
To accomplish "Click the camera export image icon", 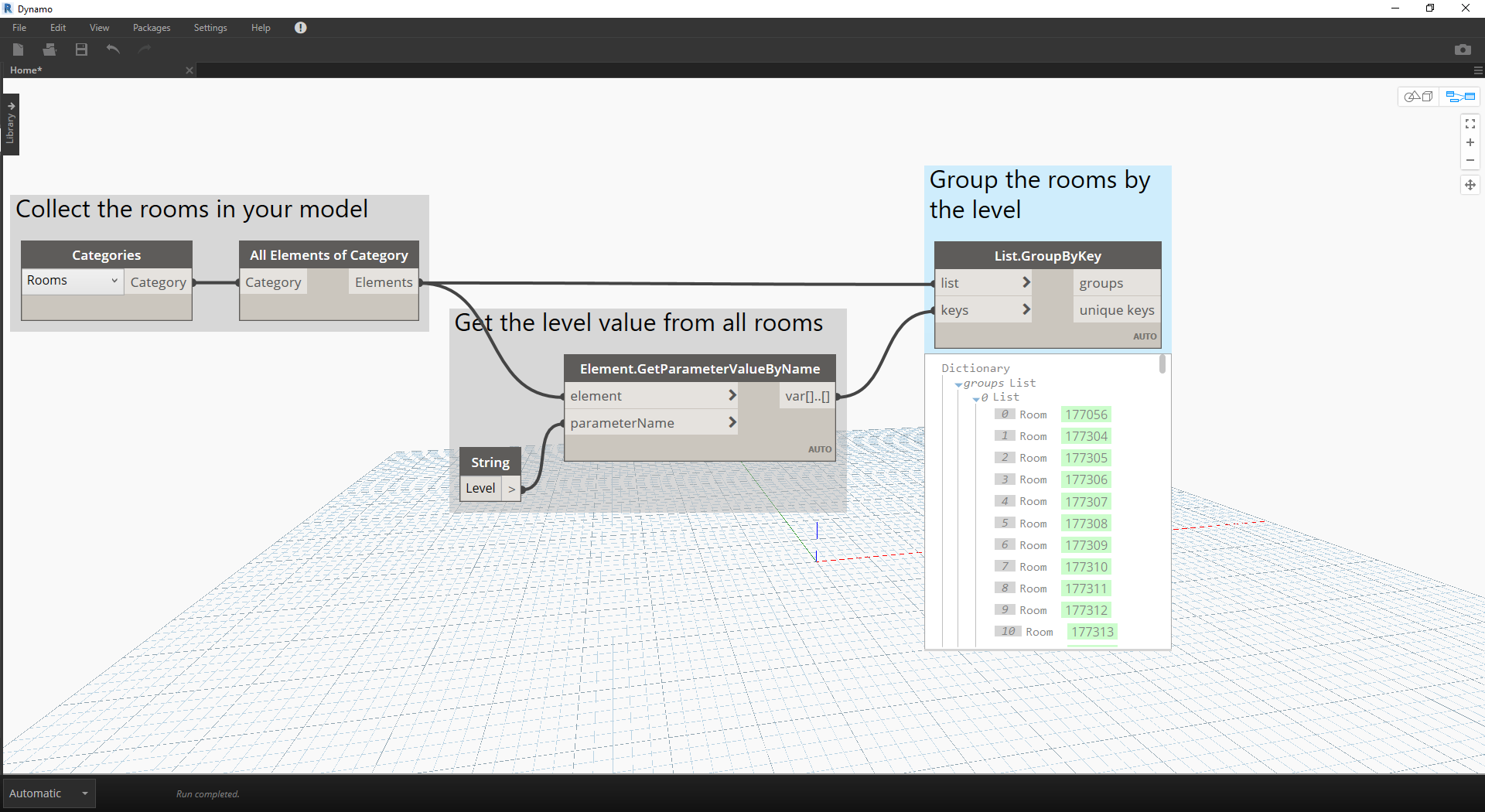I will tap(1462, 49).
